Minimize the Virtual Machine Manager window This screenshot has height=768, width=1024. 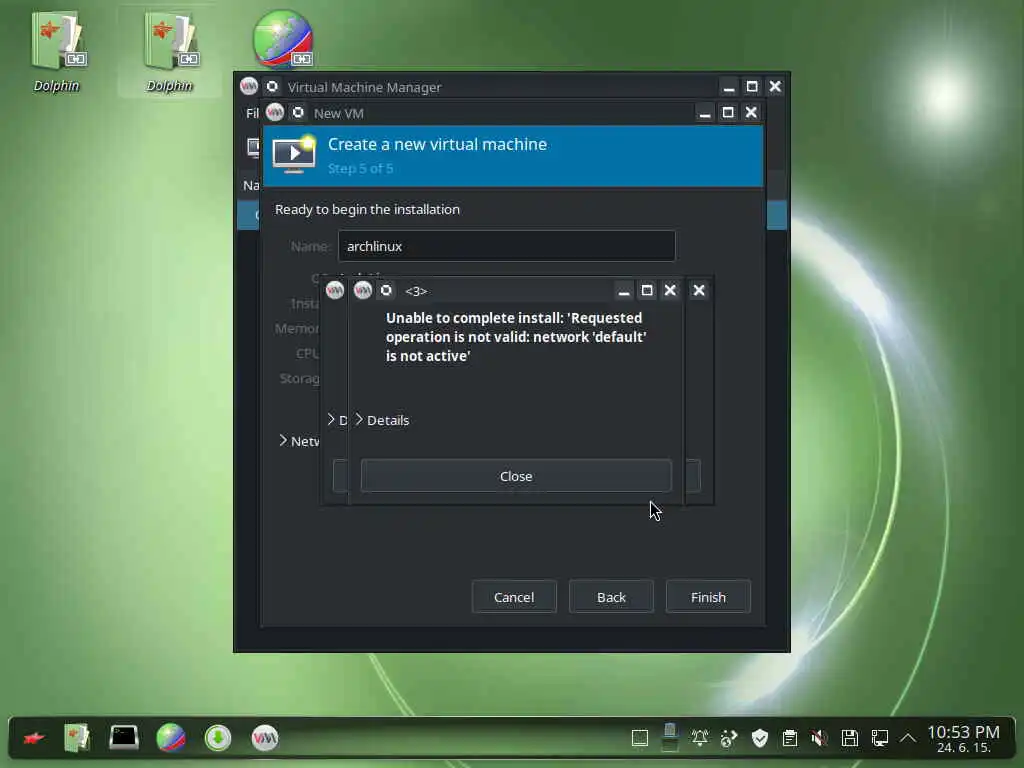729,87
